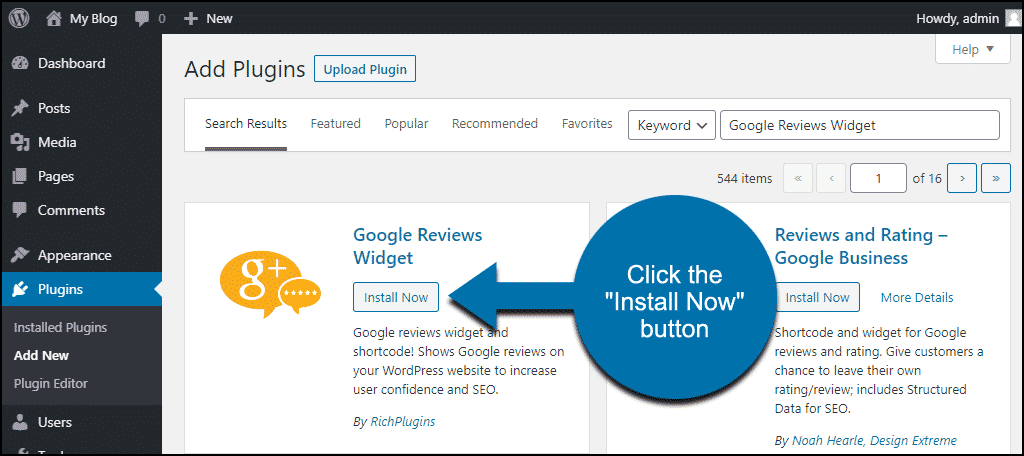Open the Popular plugins tab
This screenshot has width=1024, height=456.
[406, 123]
